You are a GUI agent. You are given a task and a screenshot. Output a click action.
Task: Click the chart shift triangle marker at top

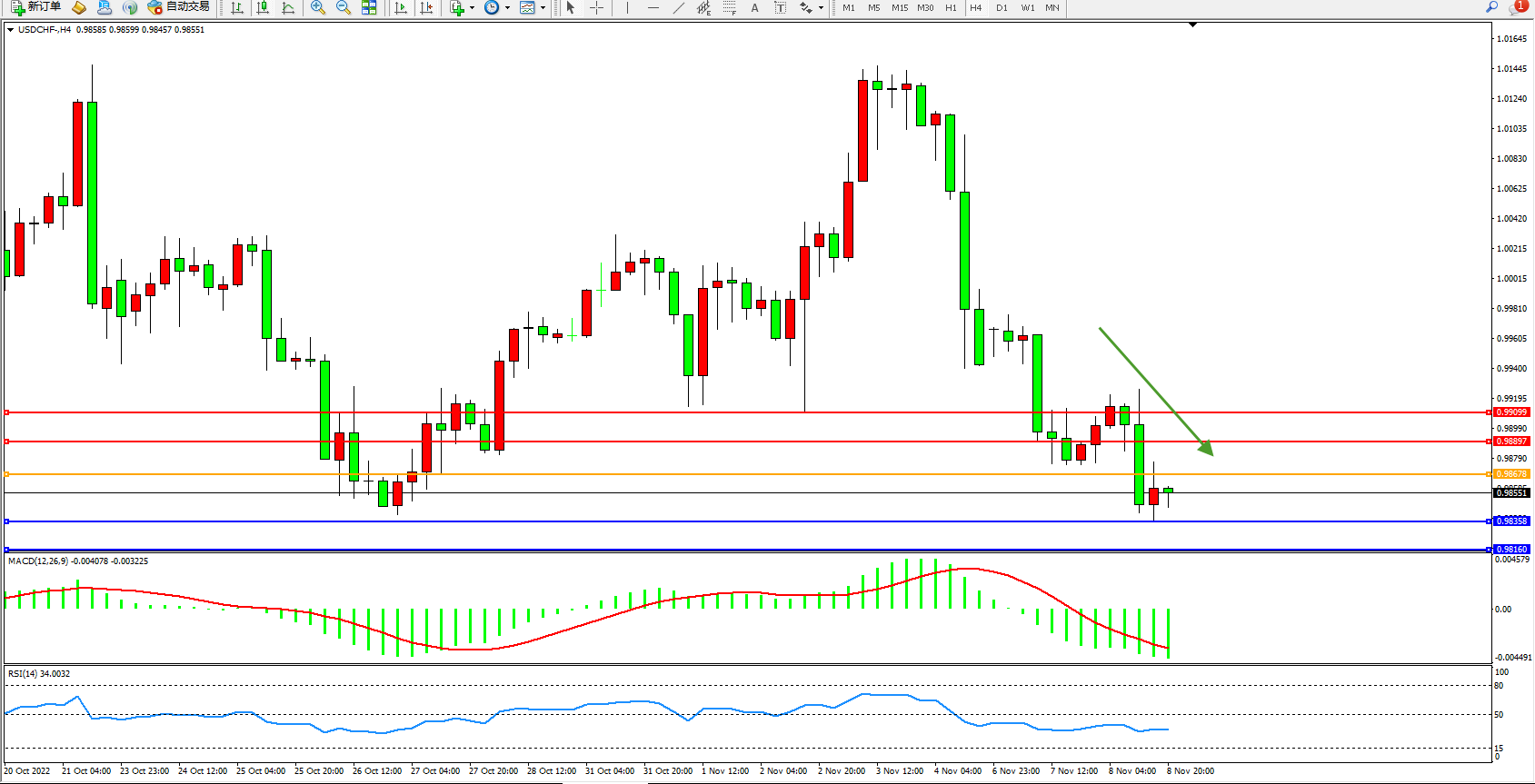click(1192, 25)
